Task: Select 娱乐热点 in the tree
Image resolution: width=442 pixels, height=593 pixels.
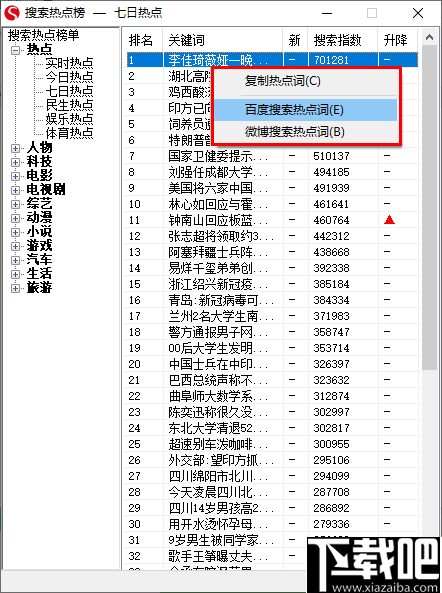Action: coord(69,119)
